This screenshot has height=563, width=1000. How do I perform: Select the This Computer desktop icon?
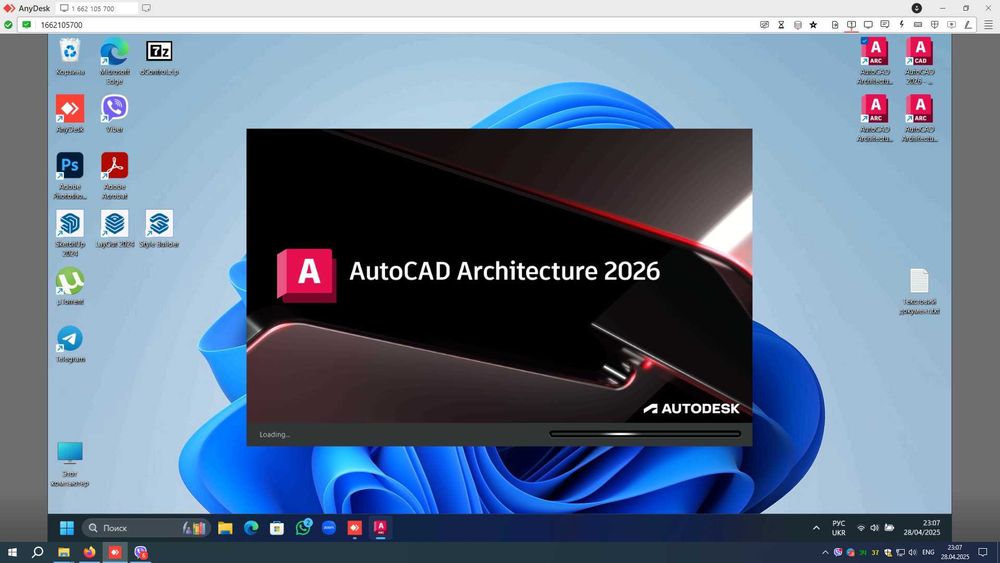(x=70, y=464)
